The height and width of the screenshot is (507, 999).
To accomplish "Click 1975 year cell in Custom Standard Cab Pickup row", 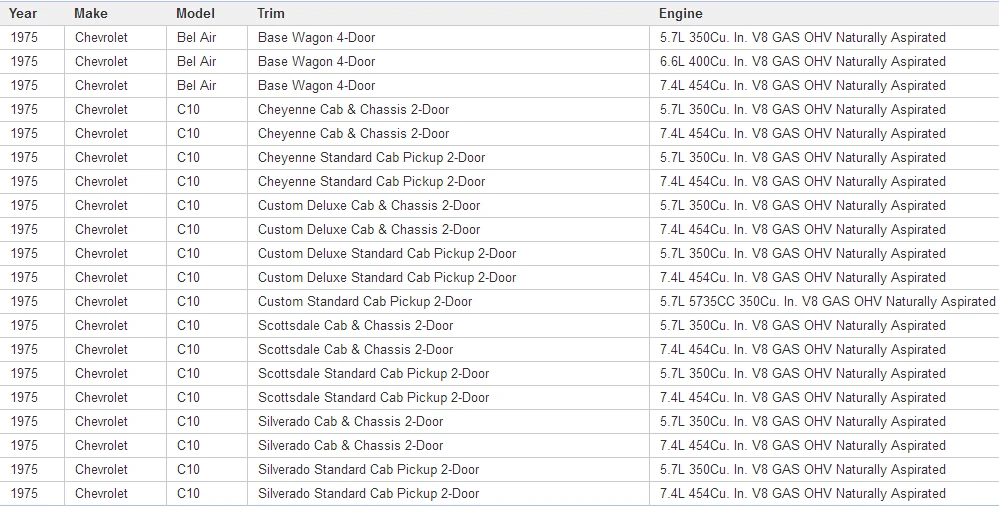I will click(32, 302).
